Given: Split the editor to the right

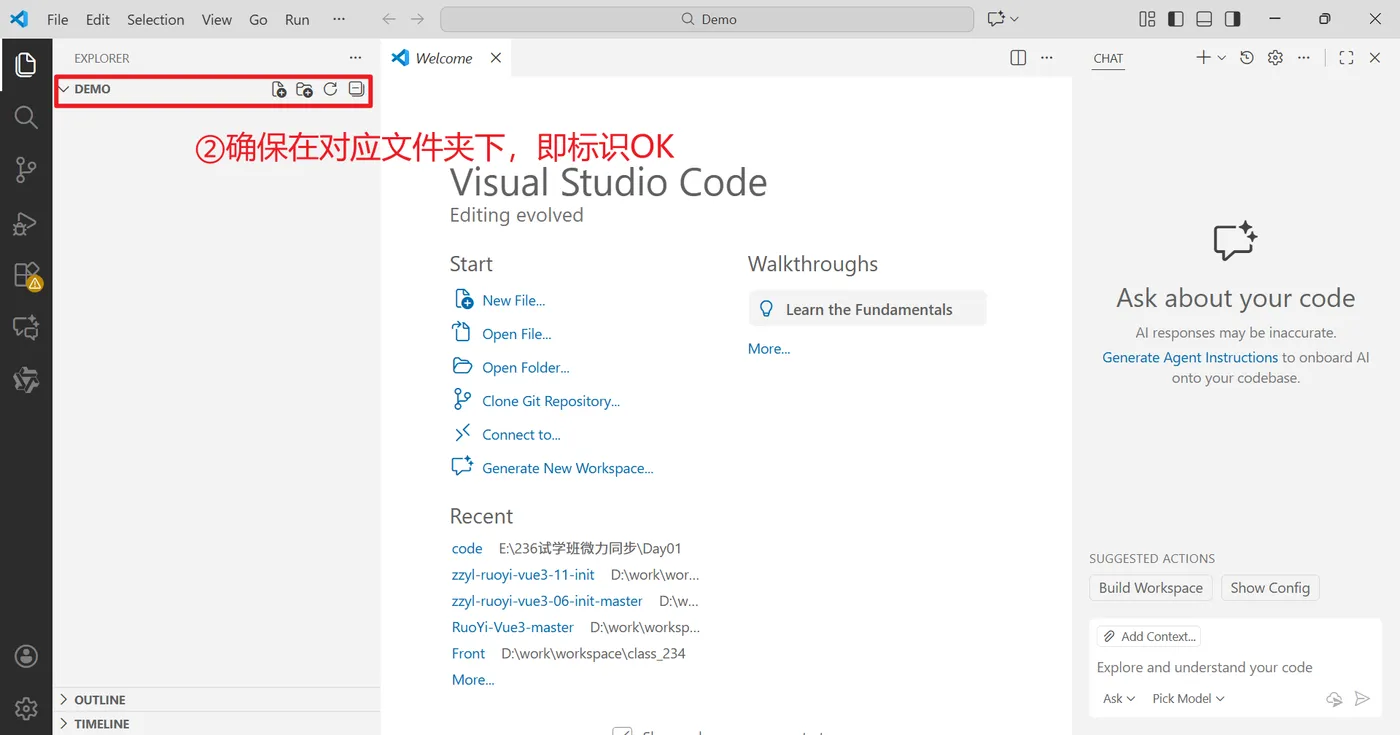Looking at the screenshot, I should (x=1018, y=58).
